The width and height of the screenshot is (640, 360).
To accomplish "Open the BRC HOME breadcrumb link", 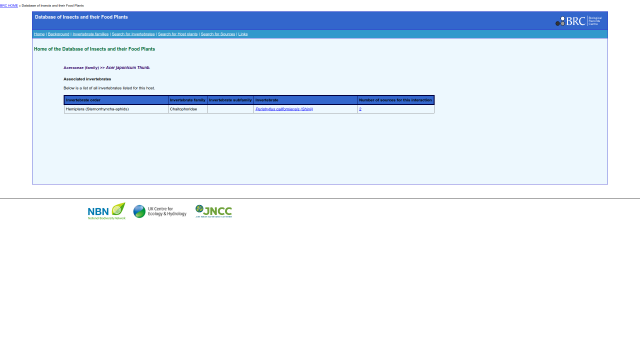I will 9,6.
